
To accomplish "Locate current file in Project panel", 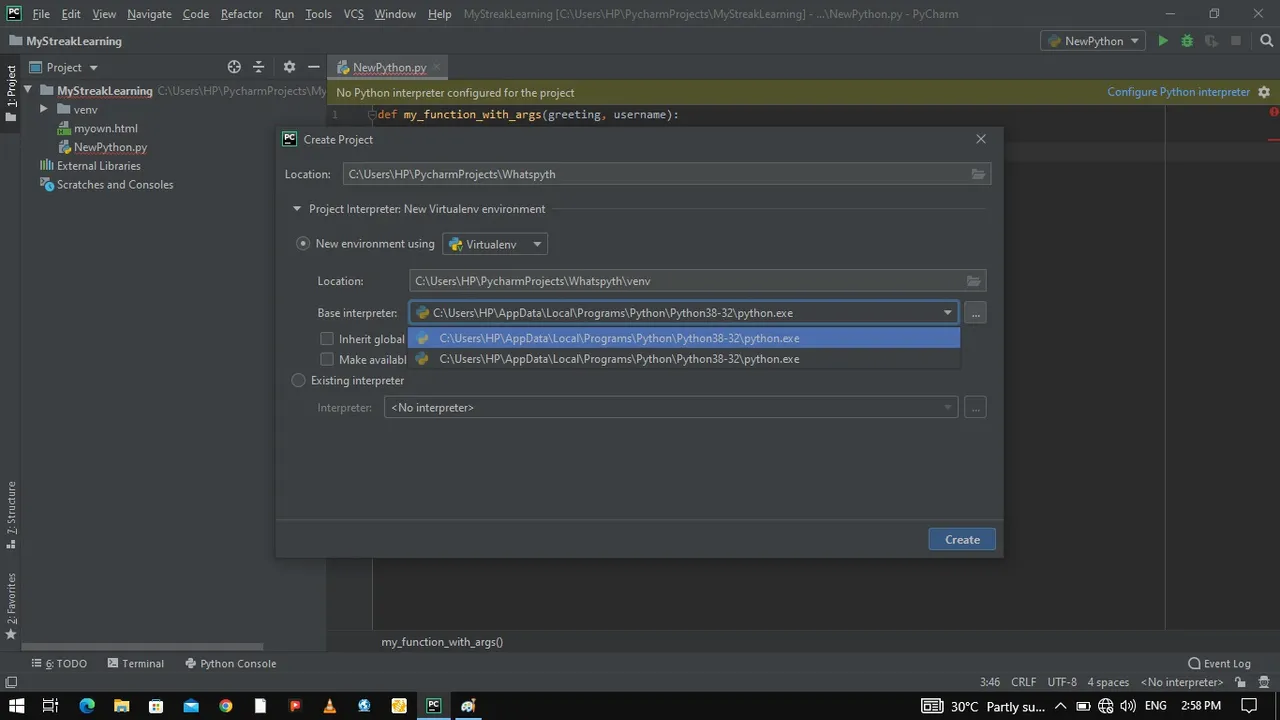I will point(234,67).
